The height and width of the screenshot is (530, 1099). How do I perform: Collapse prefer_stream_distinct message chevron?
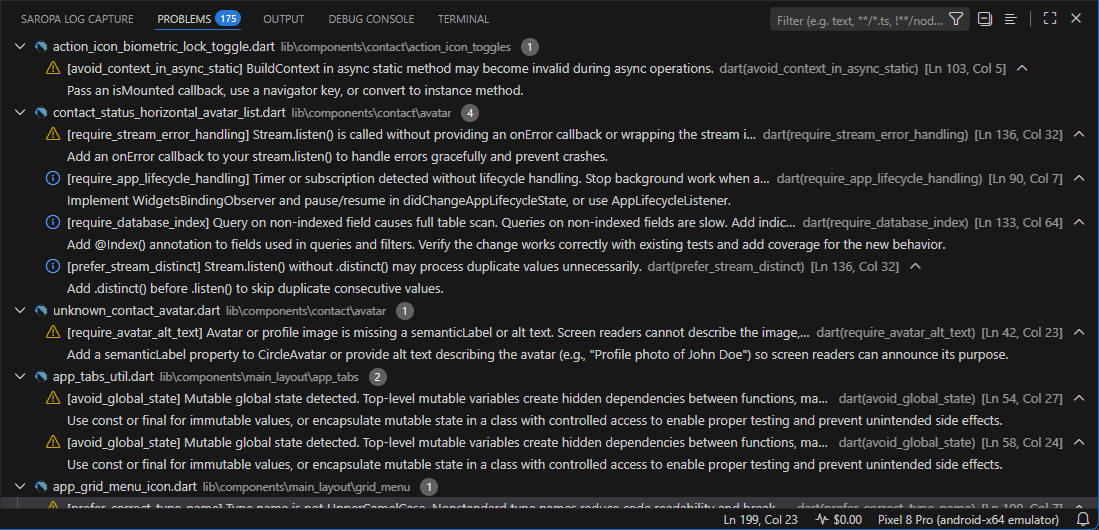[915, 266]
